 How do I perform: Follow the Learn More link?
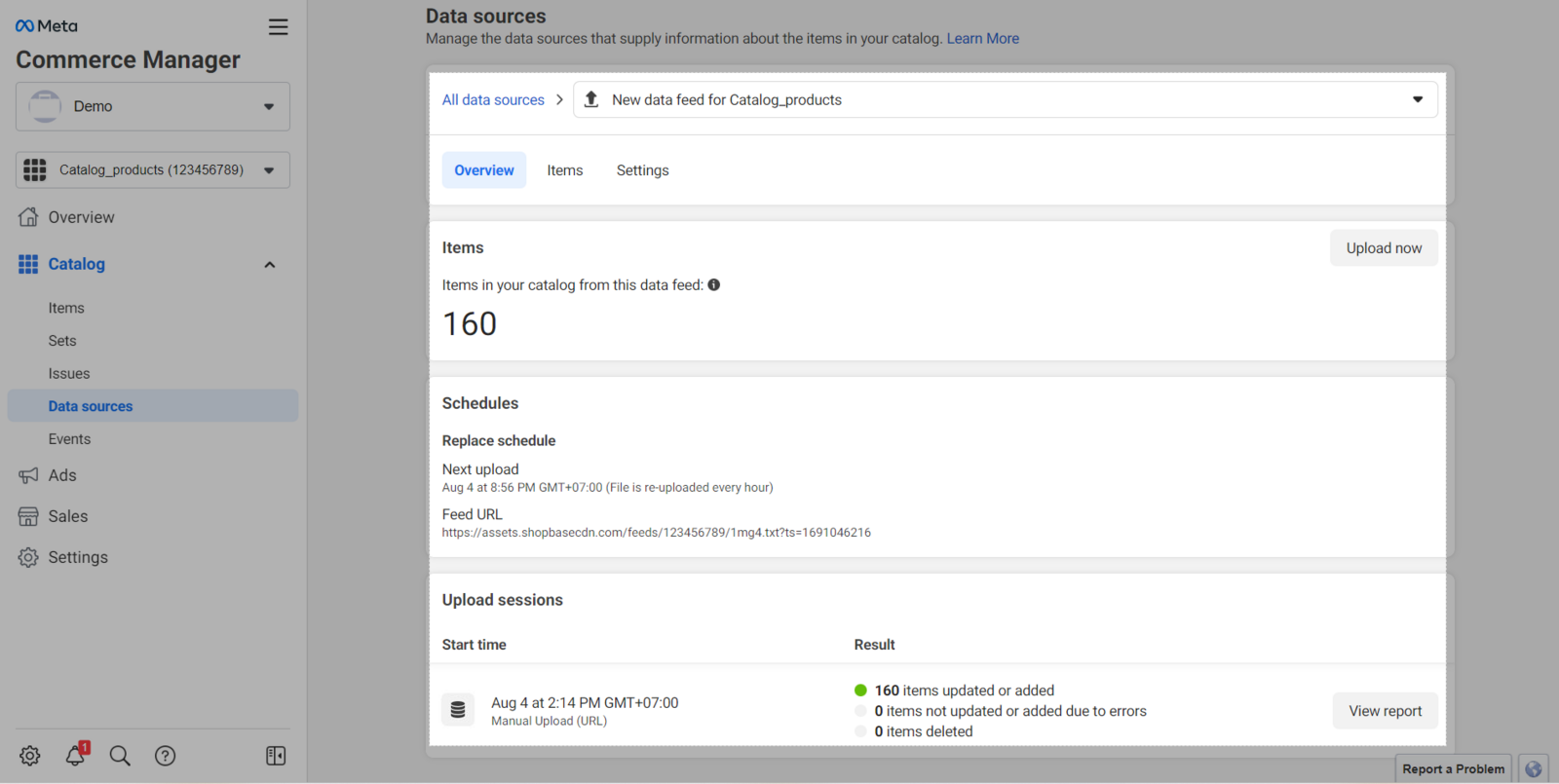point(982,39)
